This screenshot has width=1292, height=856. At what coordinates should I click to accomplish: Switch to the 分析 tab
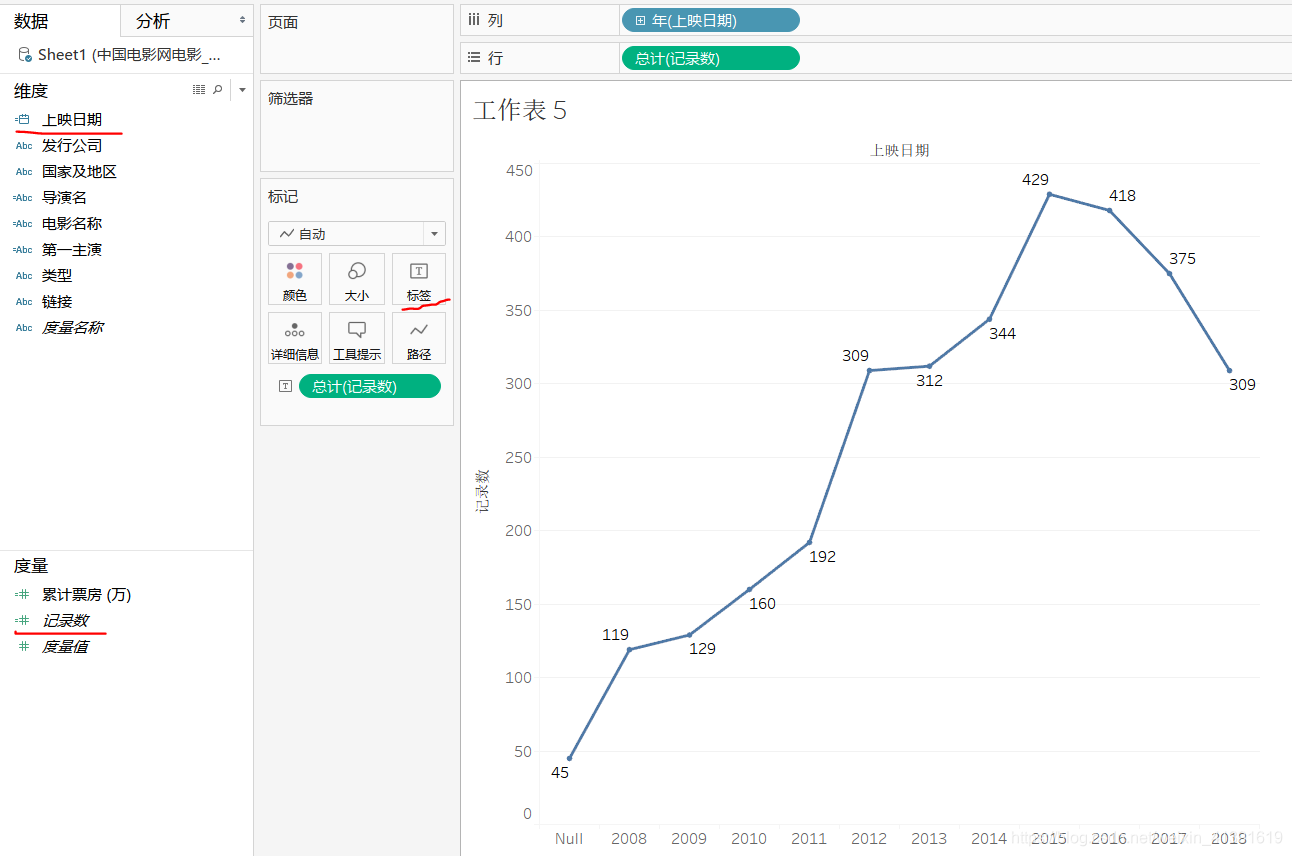[153, 21]
